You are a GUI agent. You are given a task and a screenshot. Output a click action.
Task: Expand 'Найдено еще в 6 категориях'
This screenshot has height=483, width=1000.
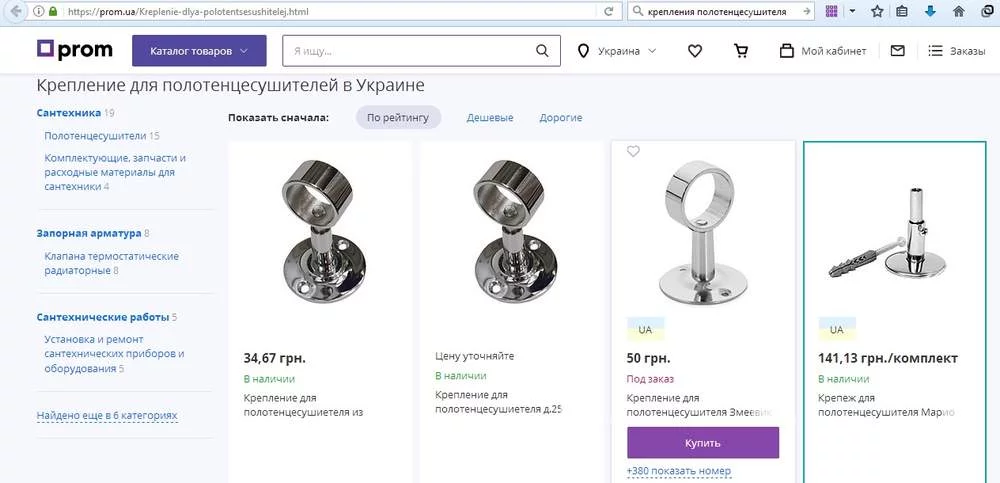coord(107,415)
